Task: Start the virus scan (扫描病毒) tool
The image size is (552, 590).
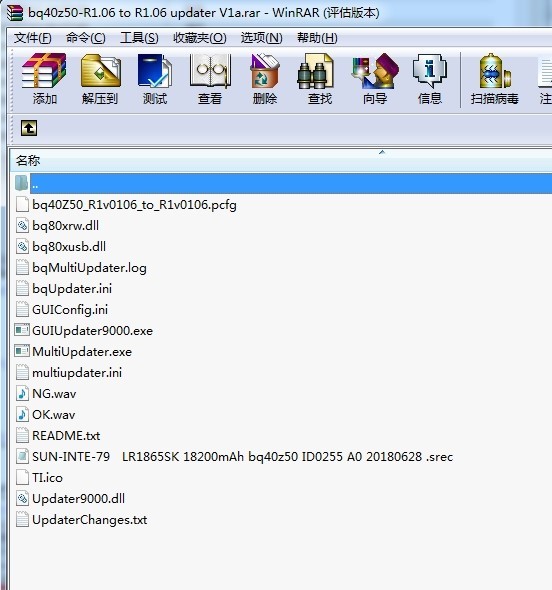Action: tap(494, 79)
